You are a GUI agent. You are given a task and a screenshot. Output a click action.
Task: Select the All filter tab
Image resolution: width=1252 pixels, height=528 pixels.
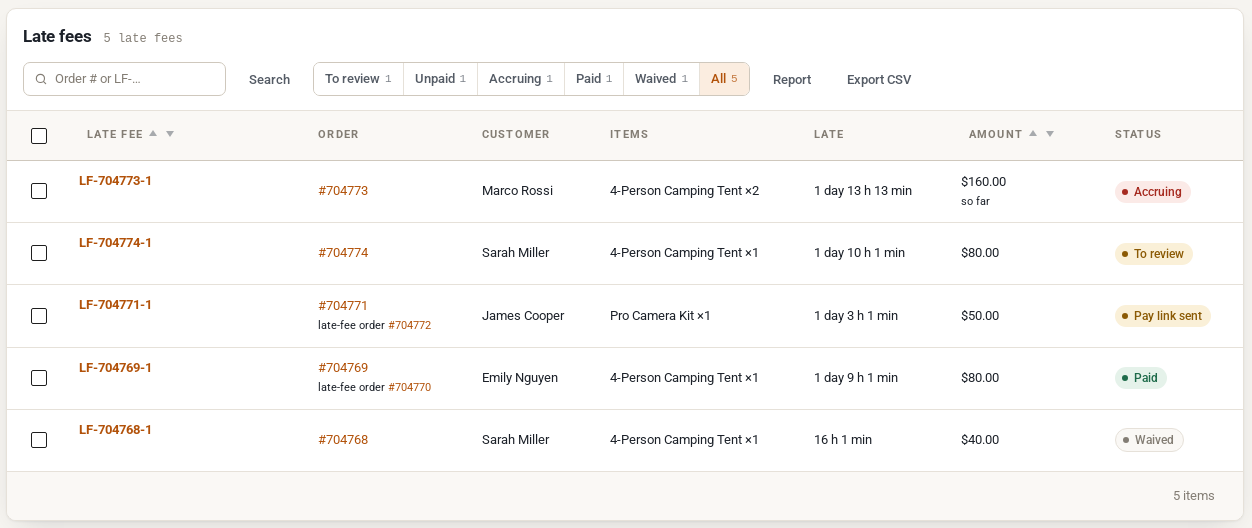click(x=724, y=79)
